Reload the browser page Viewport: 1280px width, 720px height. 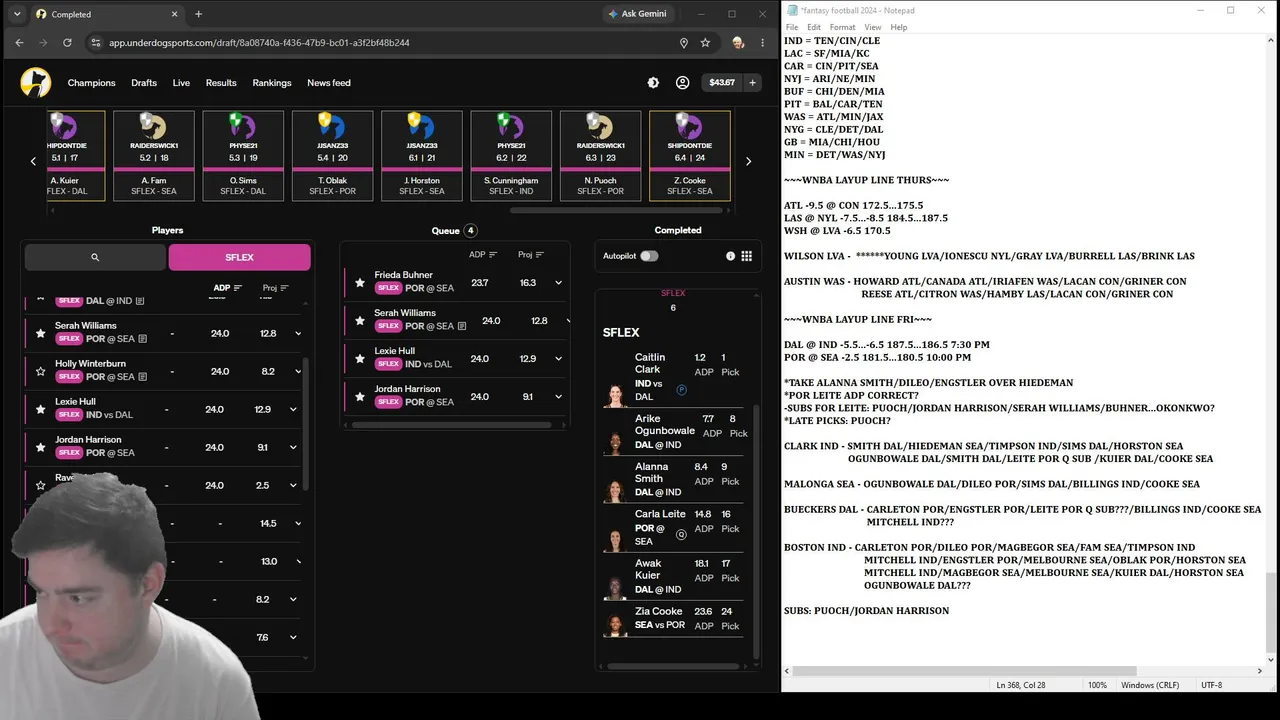pyautogui.click(x=67, y=43)
